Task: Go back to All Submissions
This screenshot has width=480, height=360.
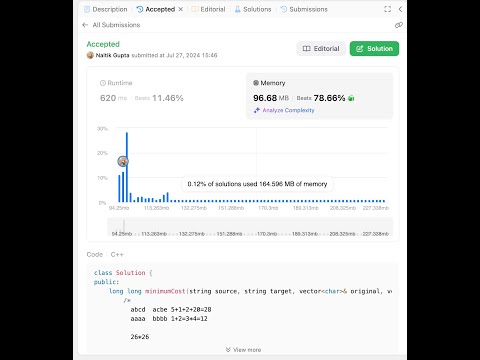Action: click(116, 25)
